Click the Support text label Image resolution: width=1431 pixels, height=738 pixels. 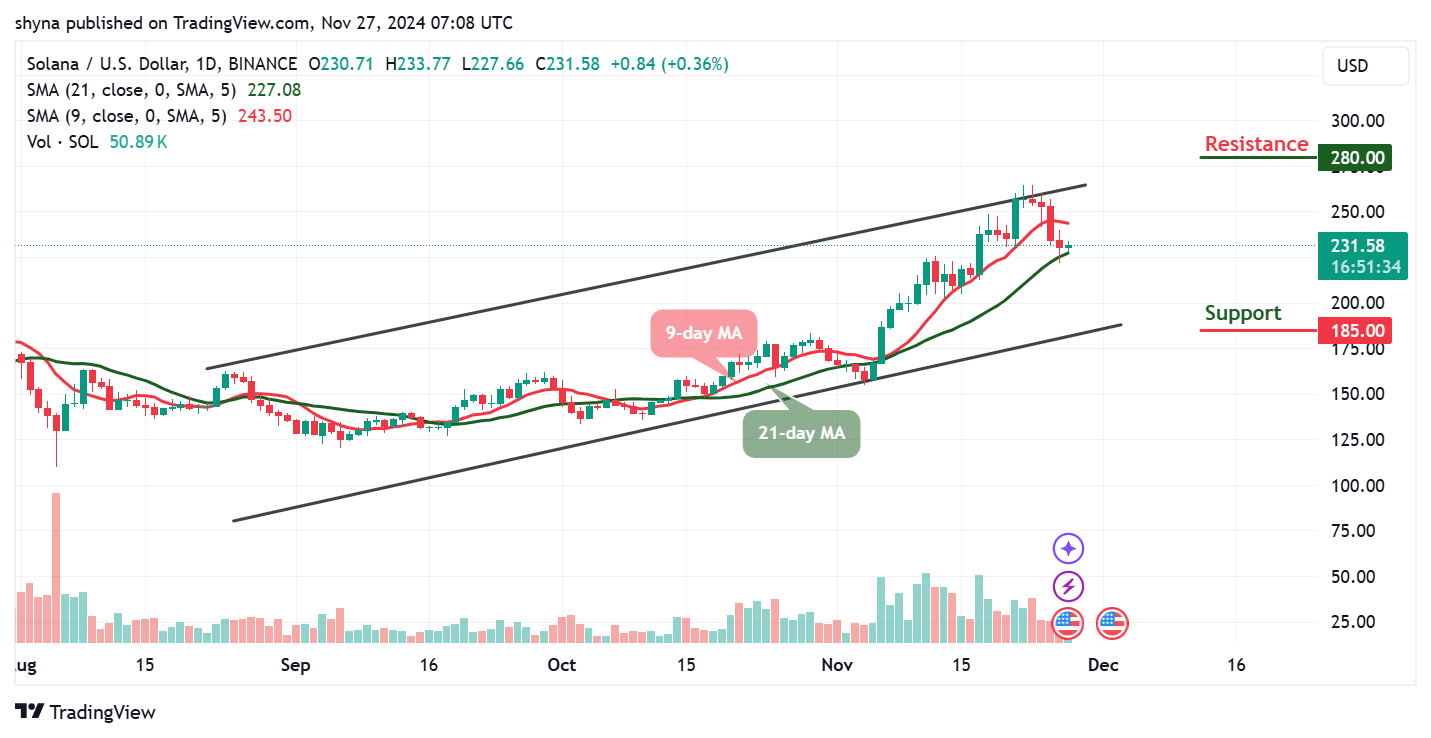[x=1243, y=313]
